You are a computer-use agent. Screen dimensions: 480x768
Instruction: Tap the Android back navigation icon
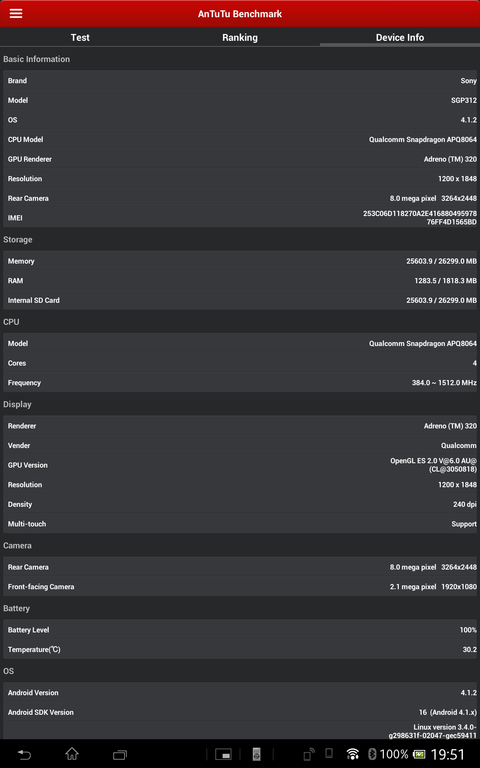(x=24, y=754)
